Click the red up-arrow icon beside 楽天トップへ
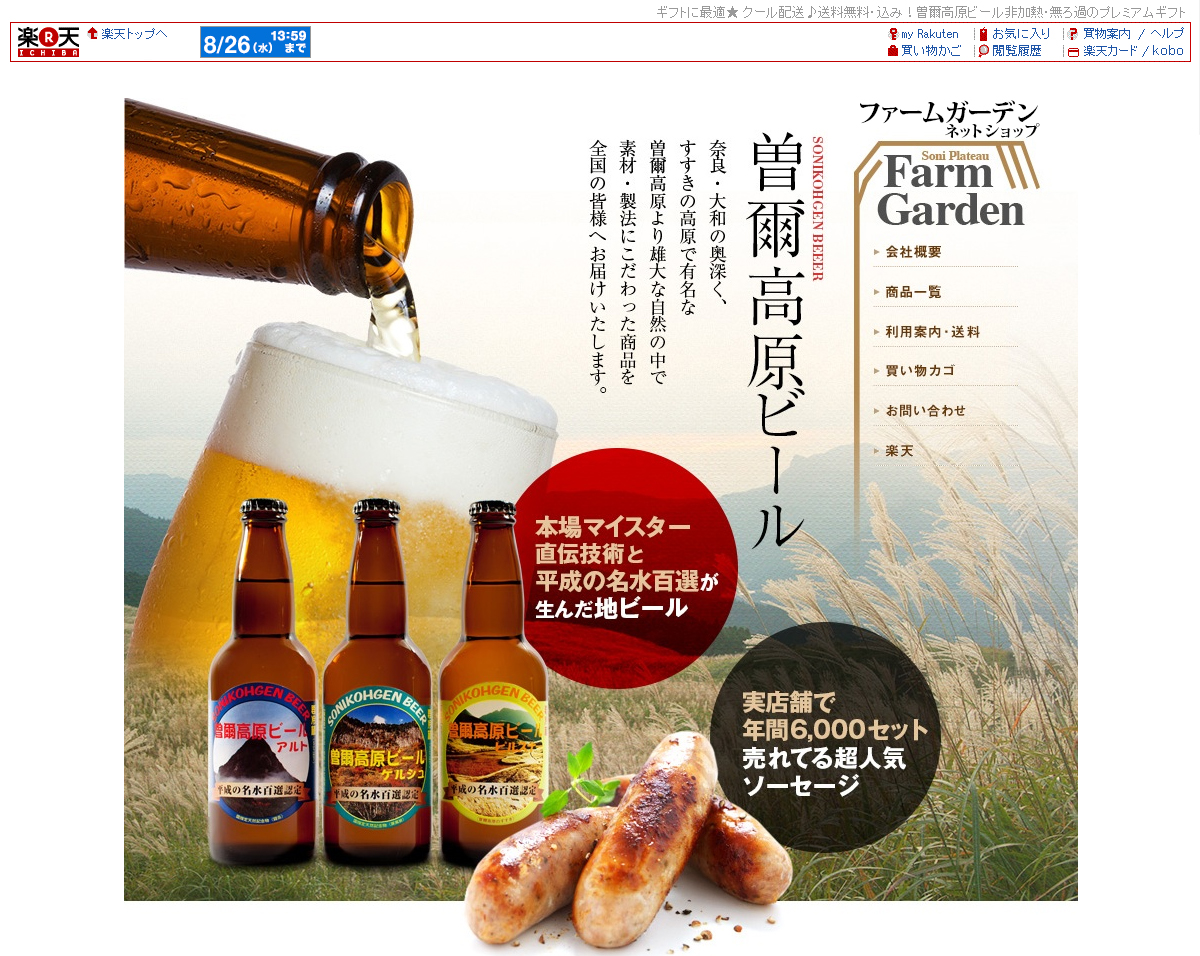 [93, 33]
